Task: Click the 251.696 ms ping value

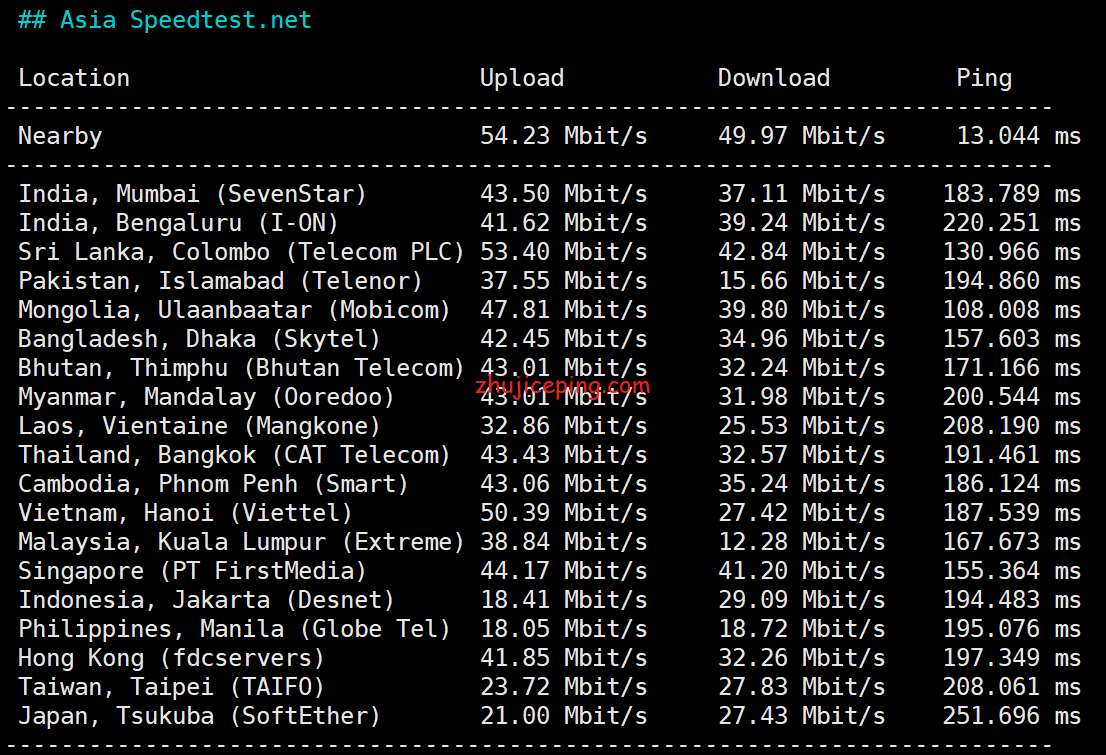Action: click(1012, 715)
